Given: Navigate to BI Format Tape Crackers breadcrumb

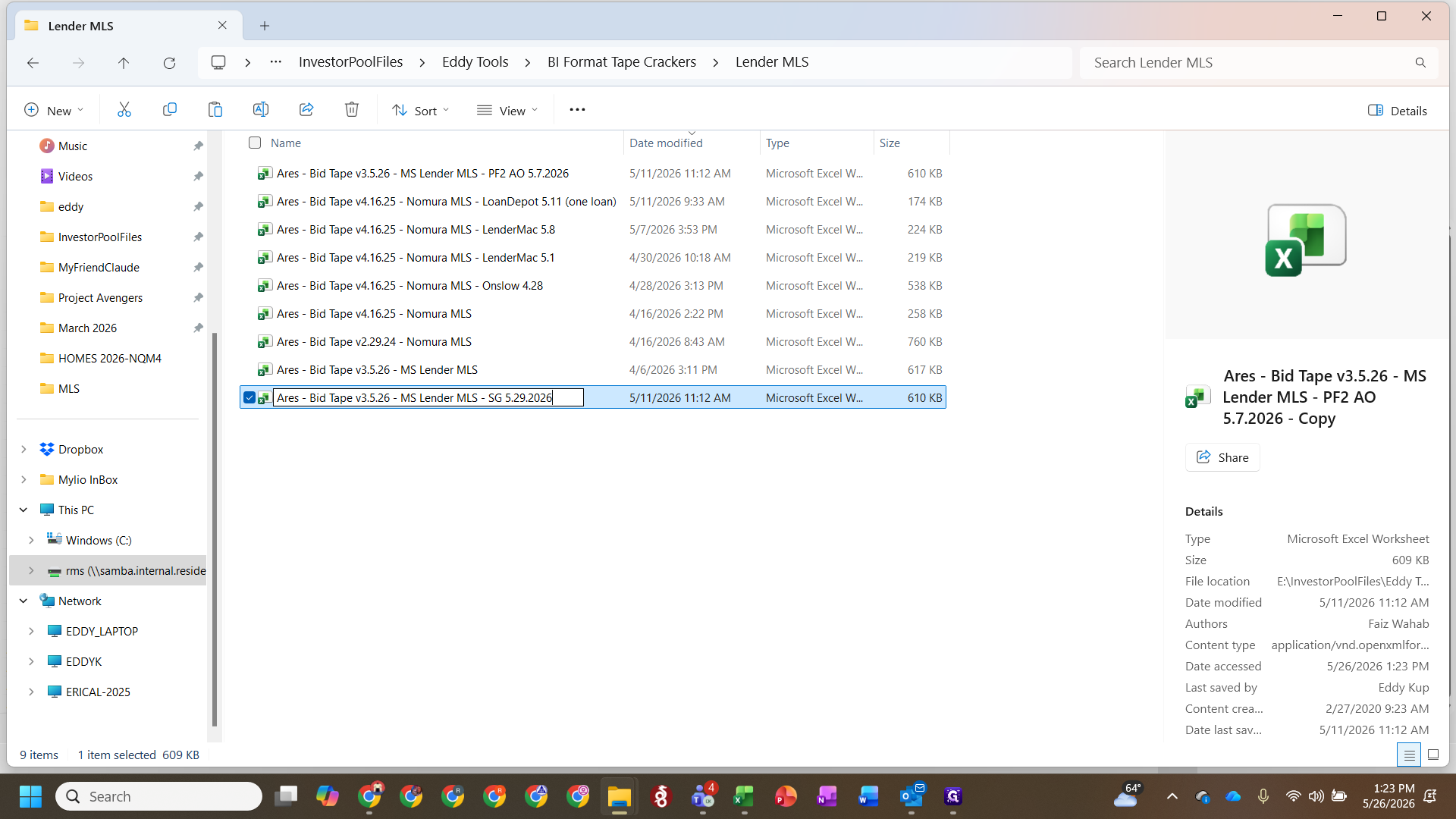Looking at the screenshot, I should [622, 62].
